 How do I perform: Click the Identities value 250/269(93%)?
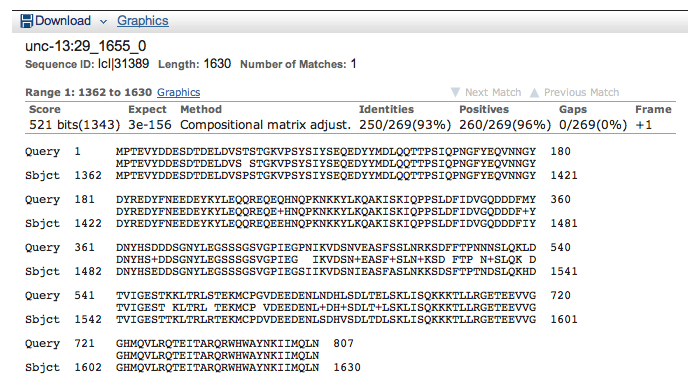405,125
